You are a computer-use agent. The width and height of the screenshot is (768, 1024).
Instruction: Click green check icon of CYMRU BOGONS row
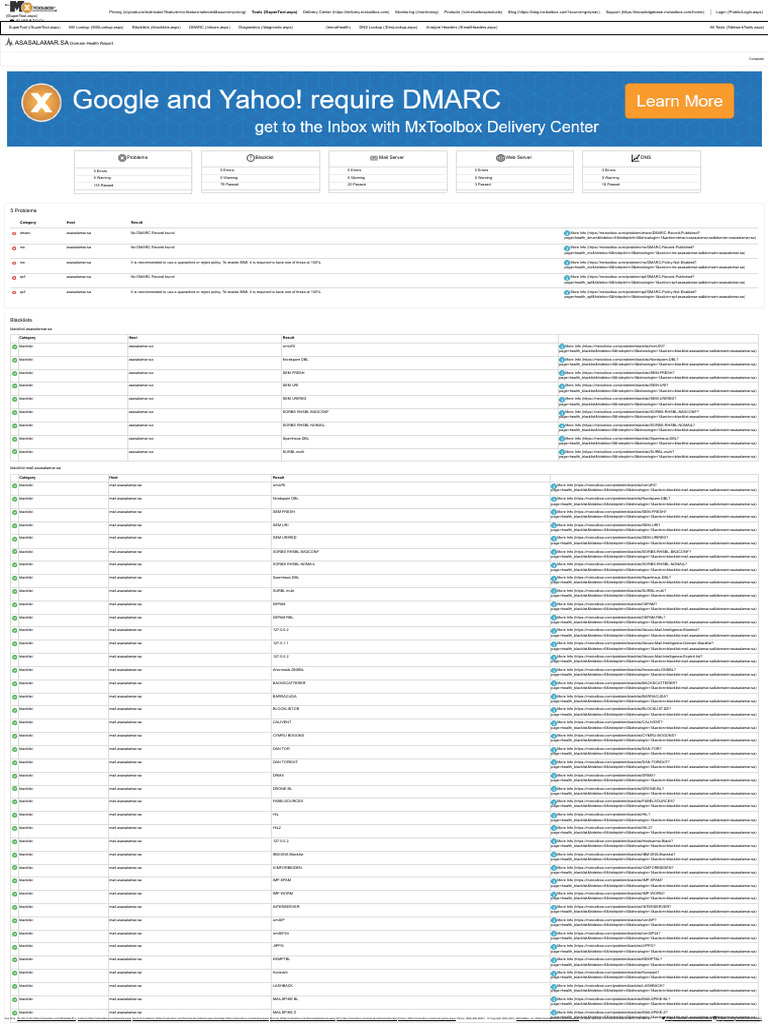tap(14, 736)
